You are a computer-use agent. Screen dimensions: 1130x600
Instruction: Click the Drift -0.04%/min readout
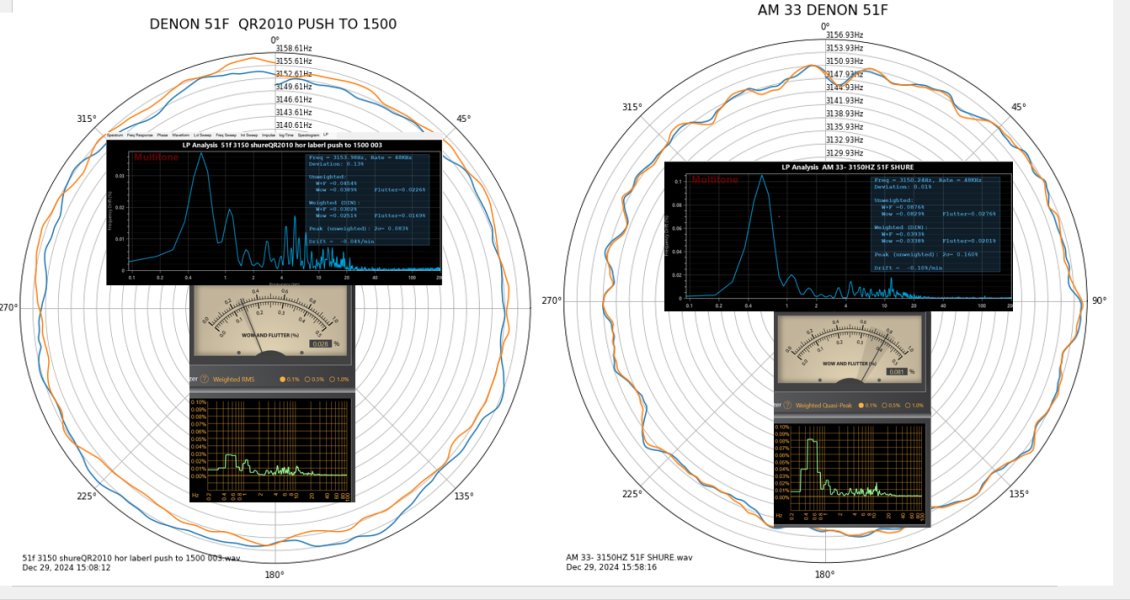tap(341, 241)
